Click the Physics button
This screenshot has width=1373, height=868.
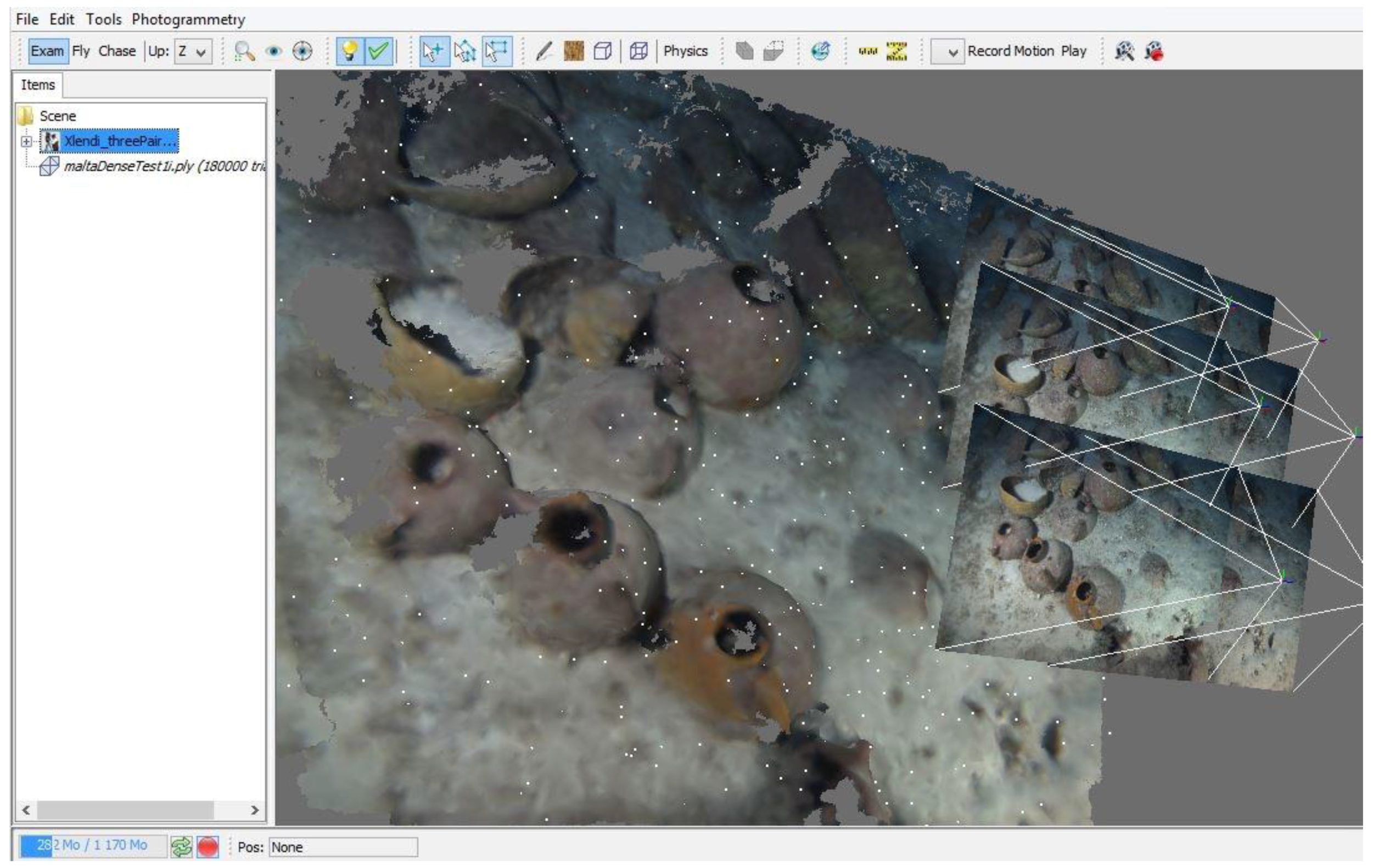click(685, 51)
